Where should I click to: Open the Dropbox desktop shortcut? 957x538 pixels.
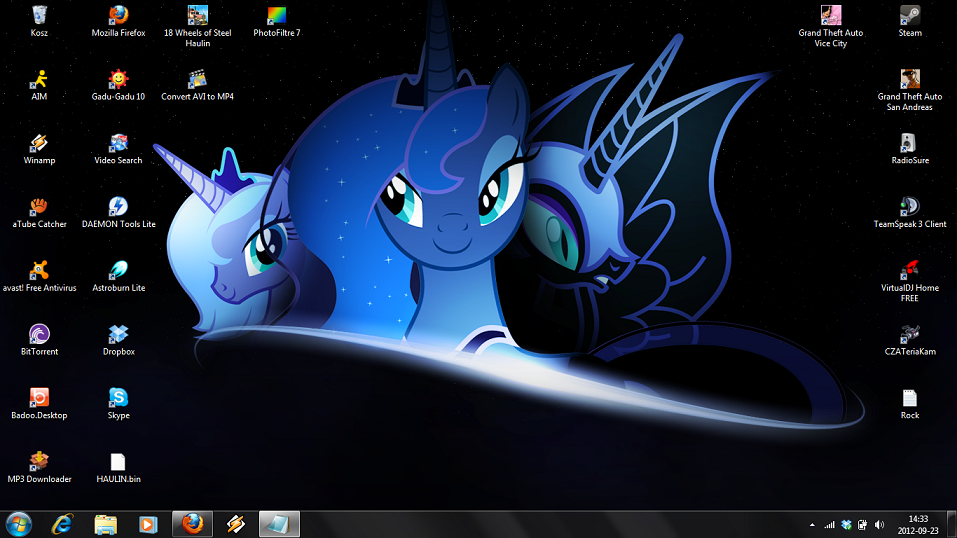[118, 335]
